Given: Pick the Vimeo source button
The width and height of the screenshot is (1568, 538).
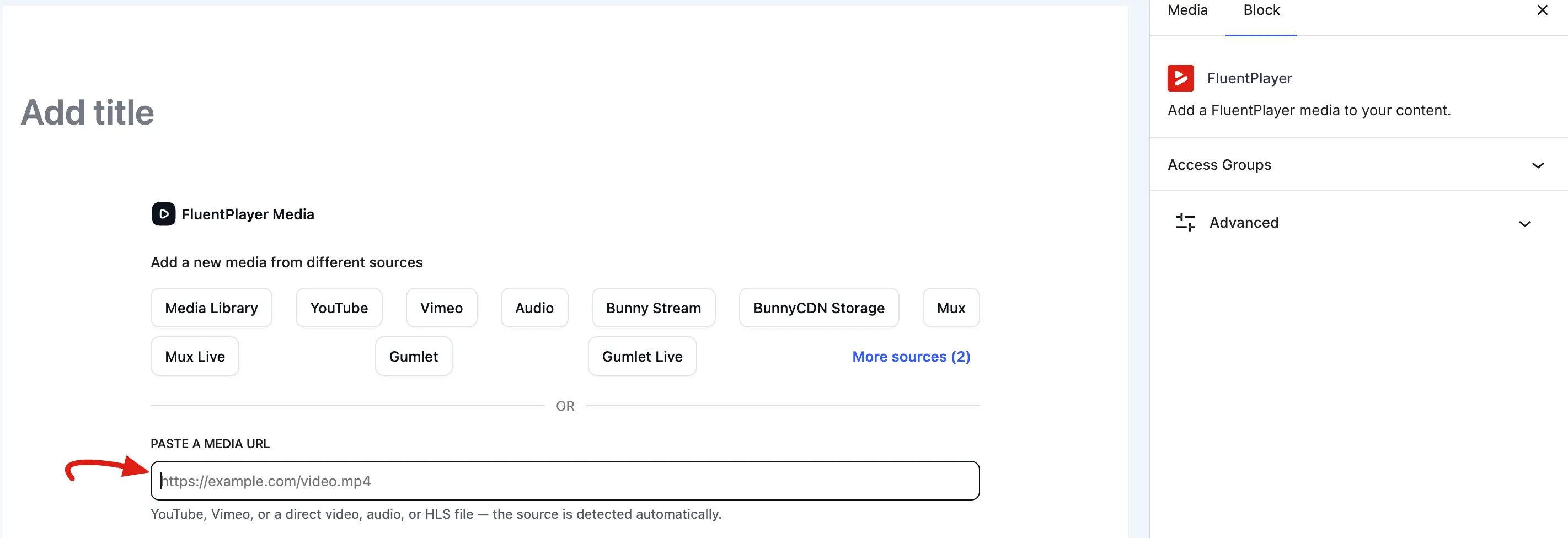Looking at the screenshot, I should point(441,308).
